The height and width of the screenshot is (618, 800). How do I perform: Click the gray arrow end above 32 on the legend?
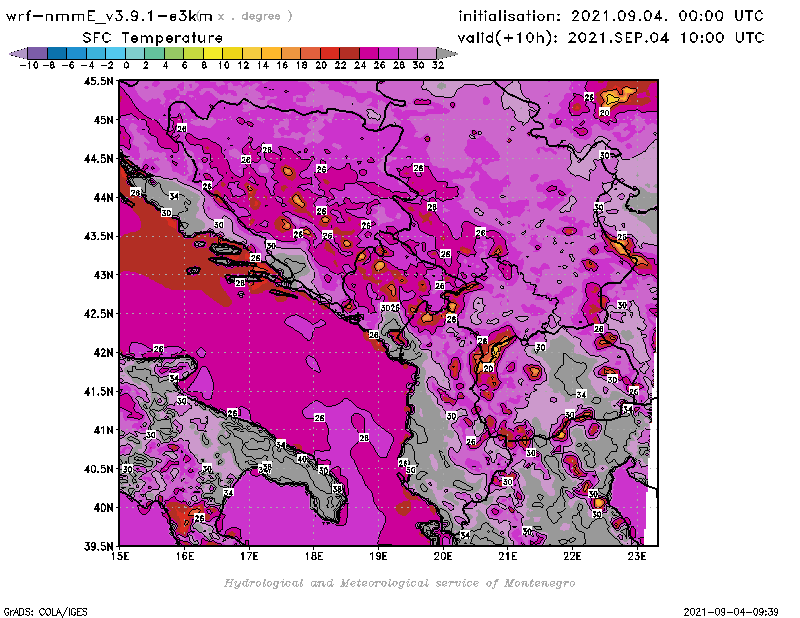coord(447,53)
